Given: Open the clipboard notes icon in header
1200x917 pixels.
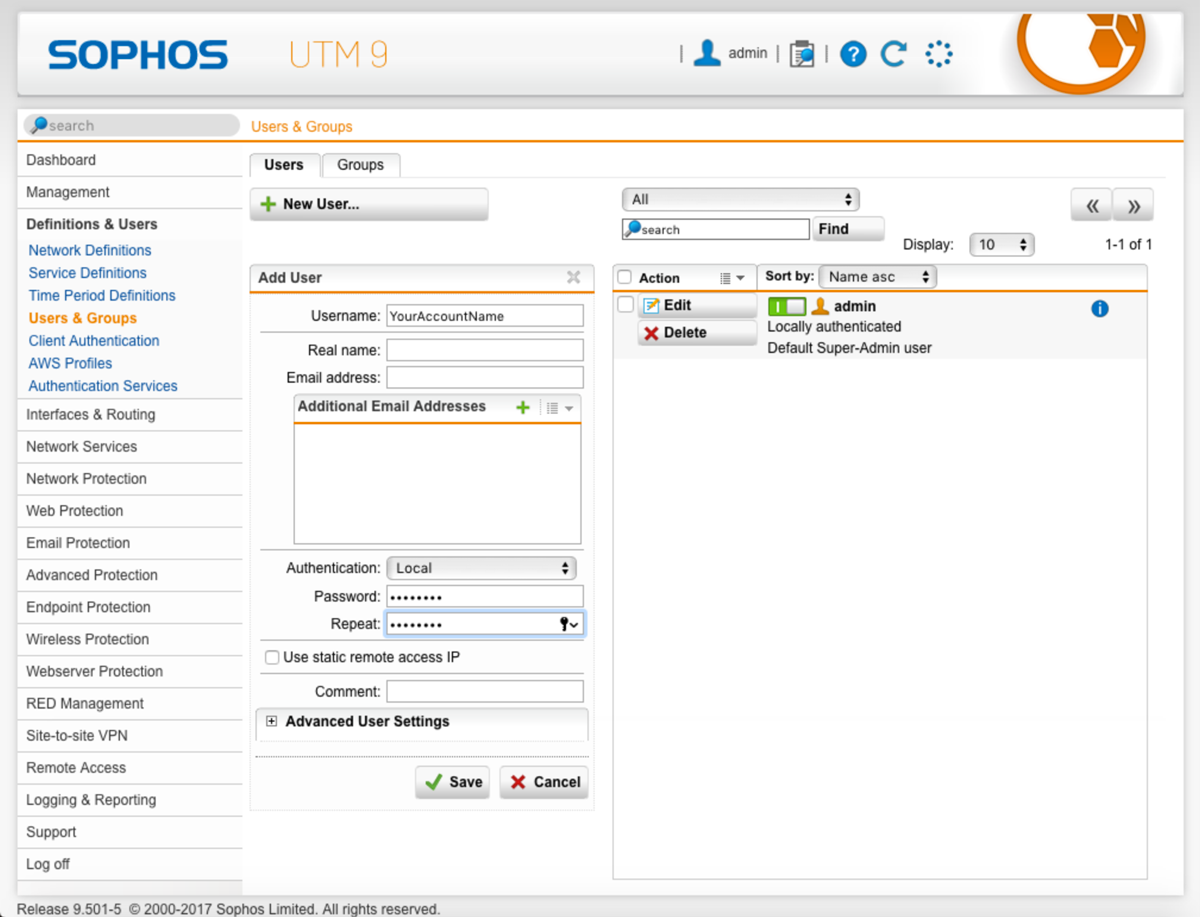Looking at the screenshot, I should tap(801, 54).
